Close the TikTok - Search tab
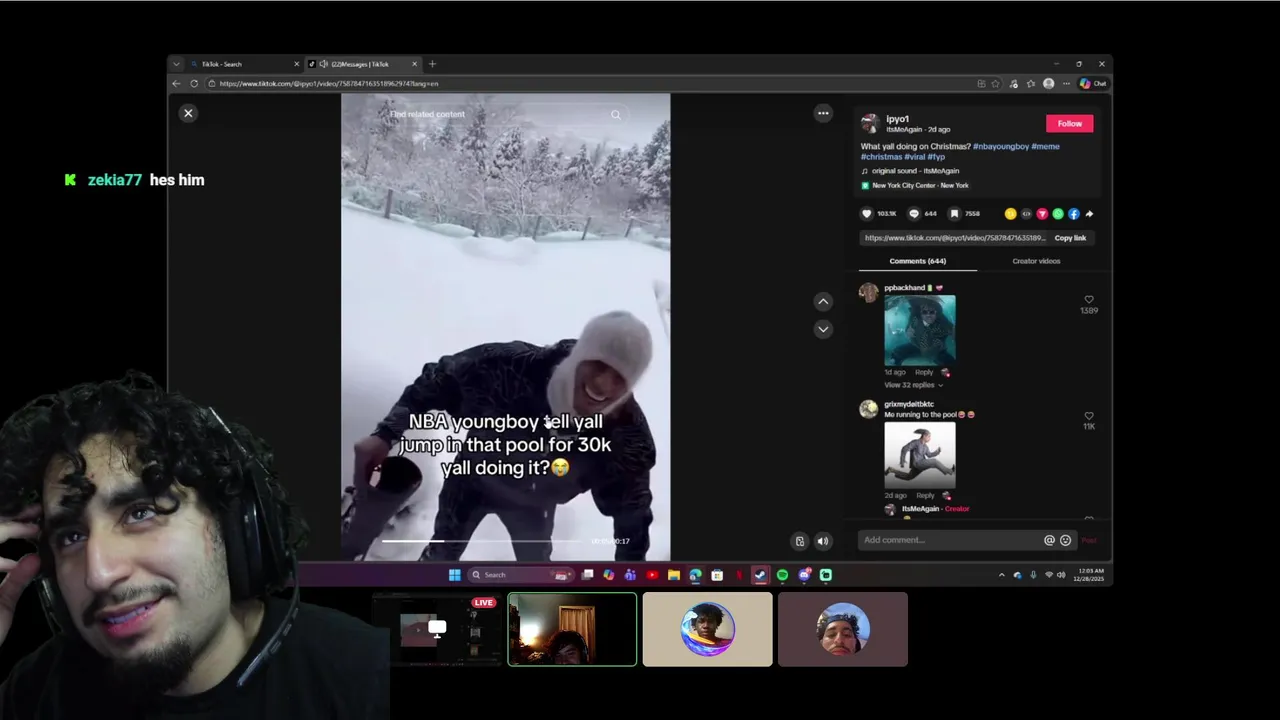Image resolution: width=1280 pixels, height=720 pixels. click(x=296, y=64)
